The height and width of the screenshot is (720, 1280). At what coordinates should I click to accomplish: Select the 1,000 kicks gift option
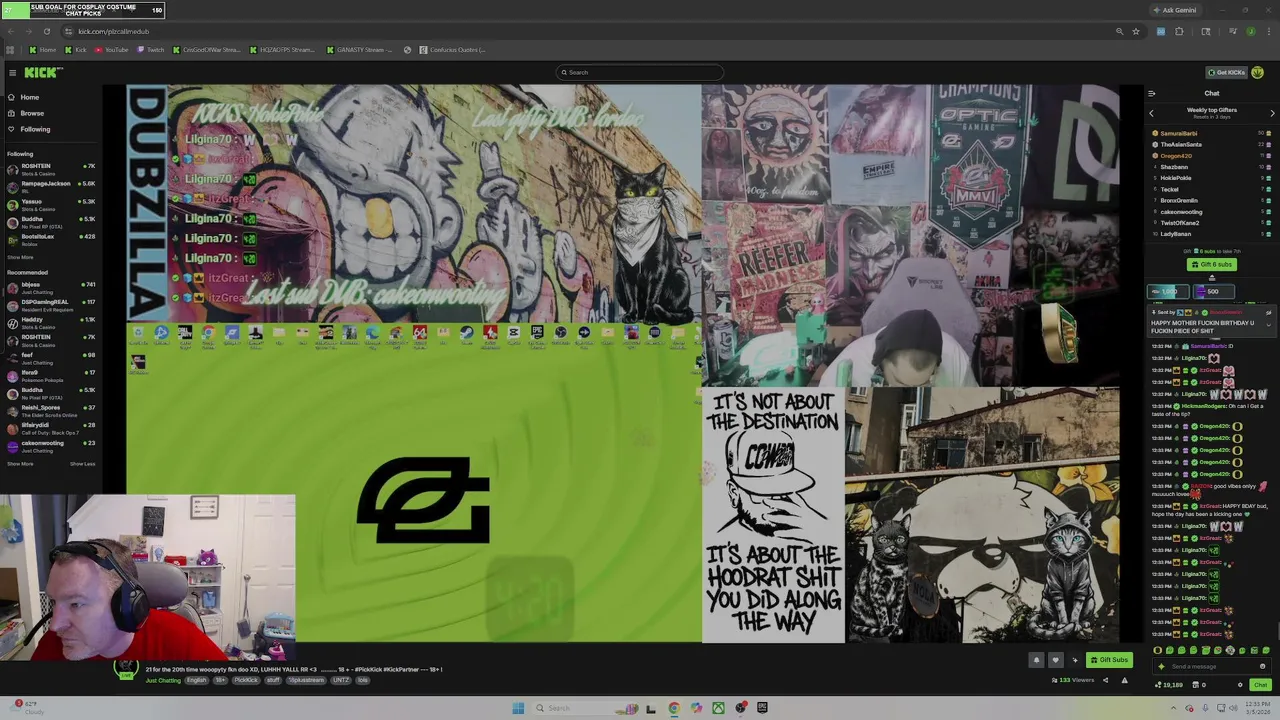[1168, 292]
